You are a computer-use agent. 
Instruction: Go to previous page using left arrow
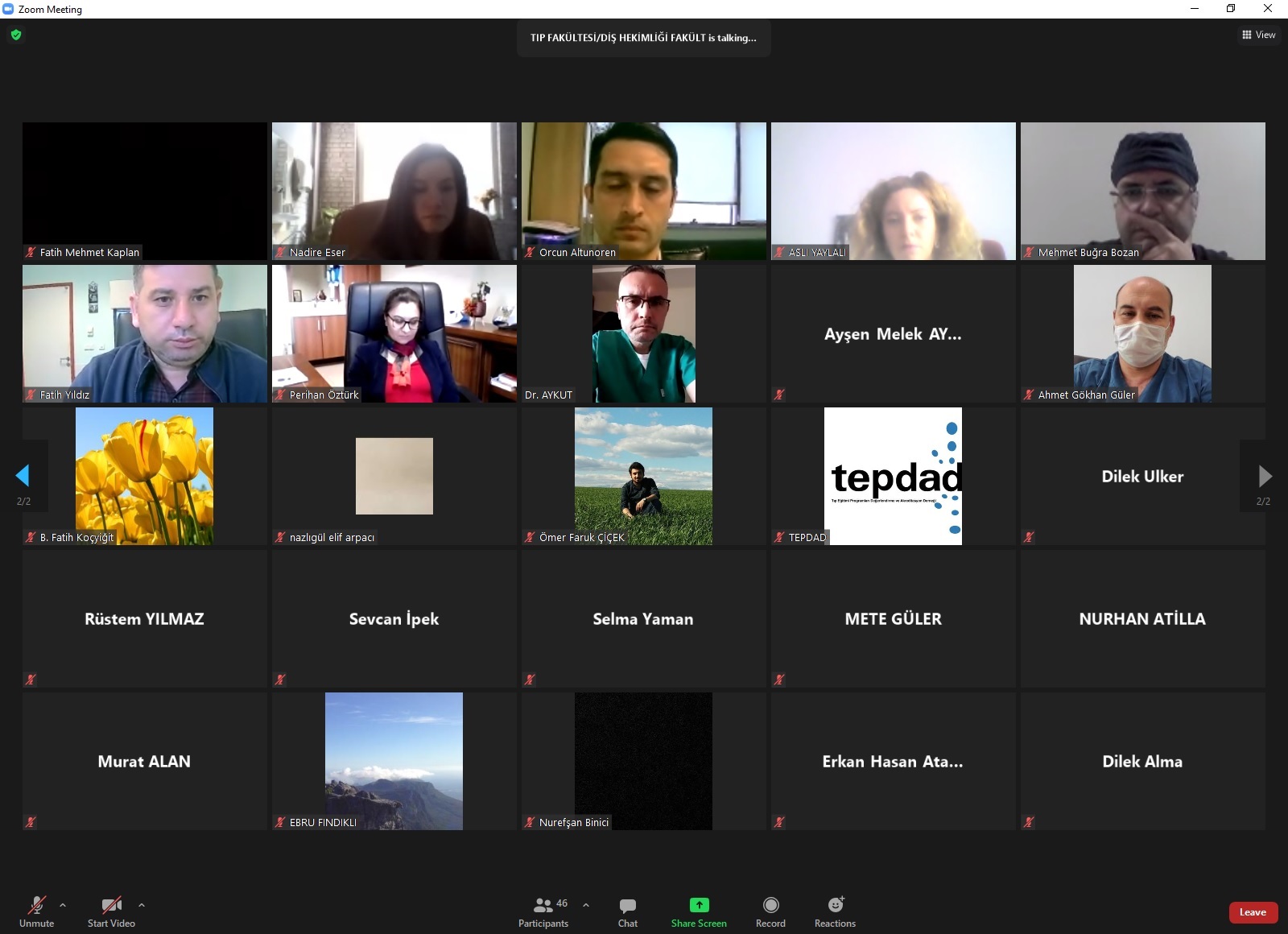click(23, 476)
